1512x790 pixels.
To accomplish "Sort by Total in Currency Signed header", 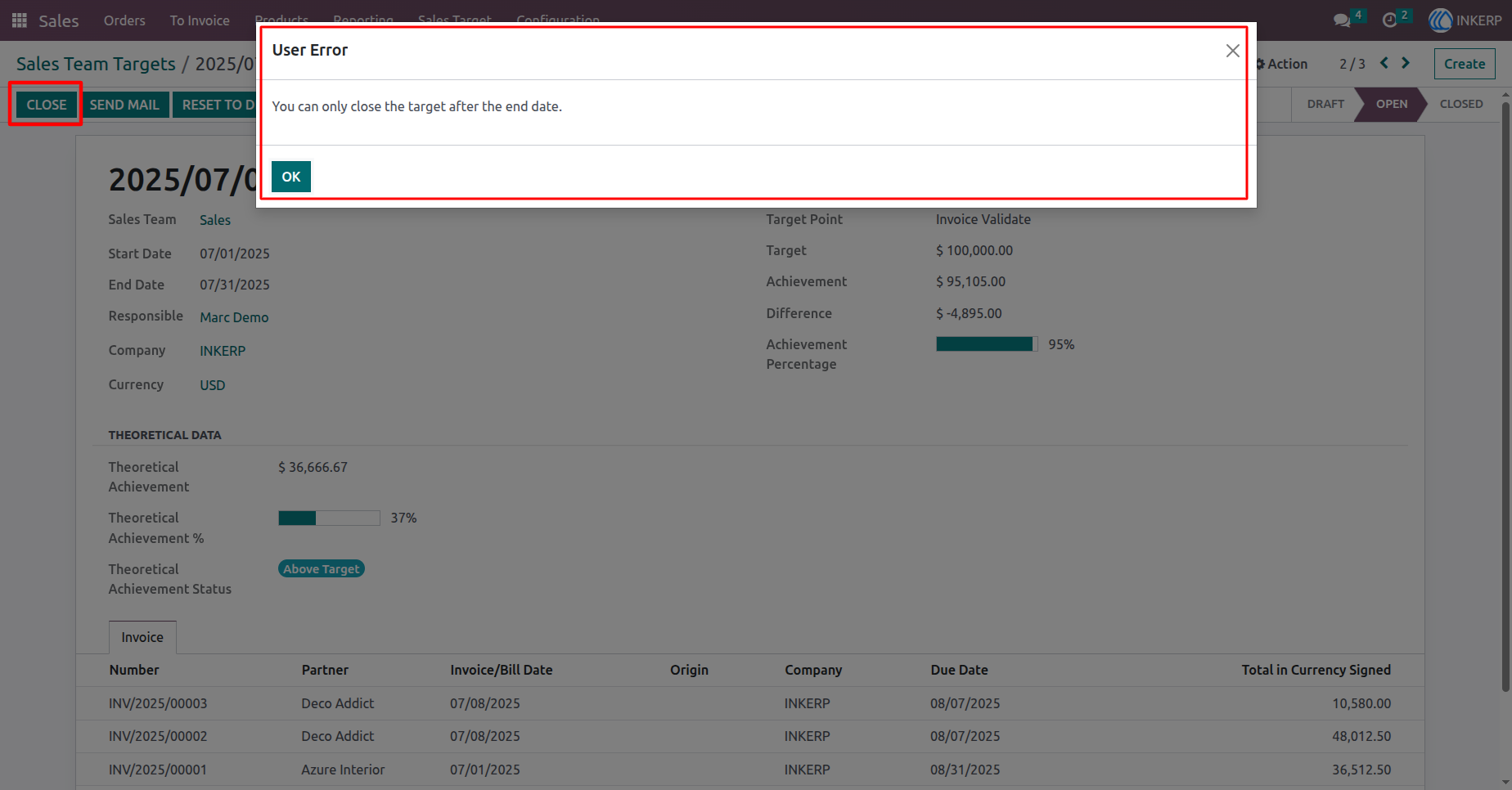I will pos(1316,670).
